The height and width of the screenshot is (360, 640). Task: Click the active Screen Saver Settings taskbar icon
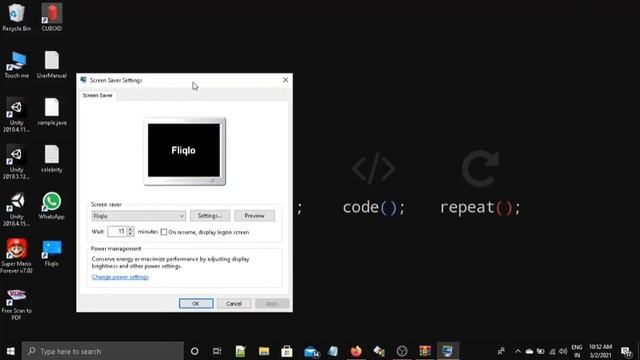point(448,351)
